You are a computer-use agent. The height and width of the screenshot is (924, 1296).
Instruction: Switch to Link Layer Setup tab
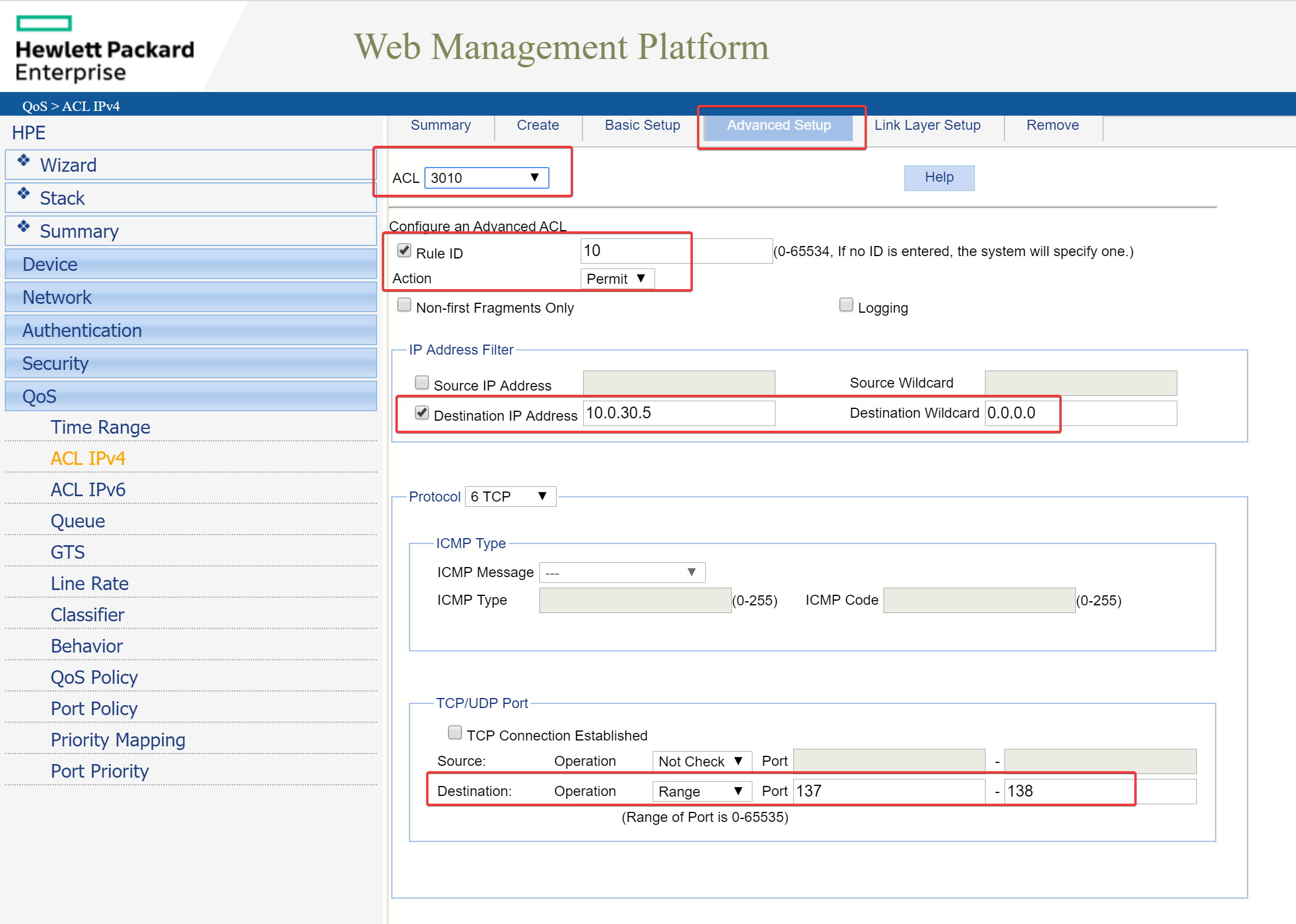pos(928,125)
